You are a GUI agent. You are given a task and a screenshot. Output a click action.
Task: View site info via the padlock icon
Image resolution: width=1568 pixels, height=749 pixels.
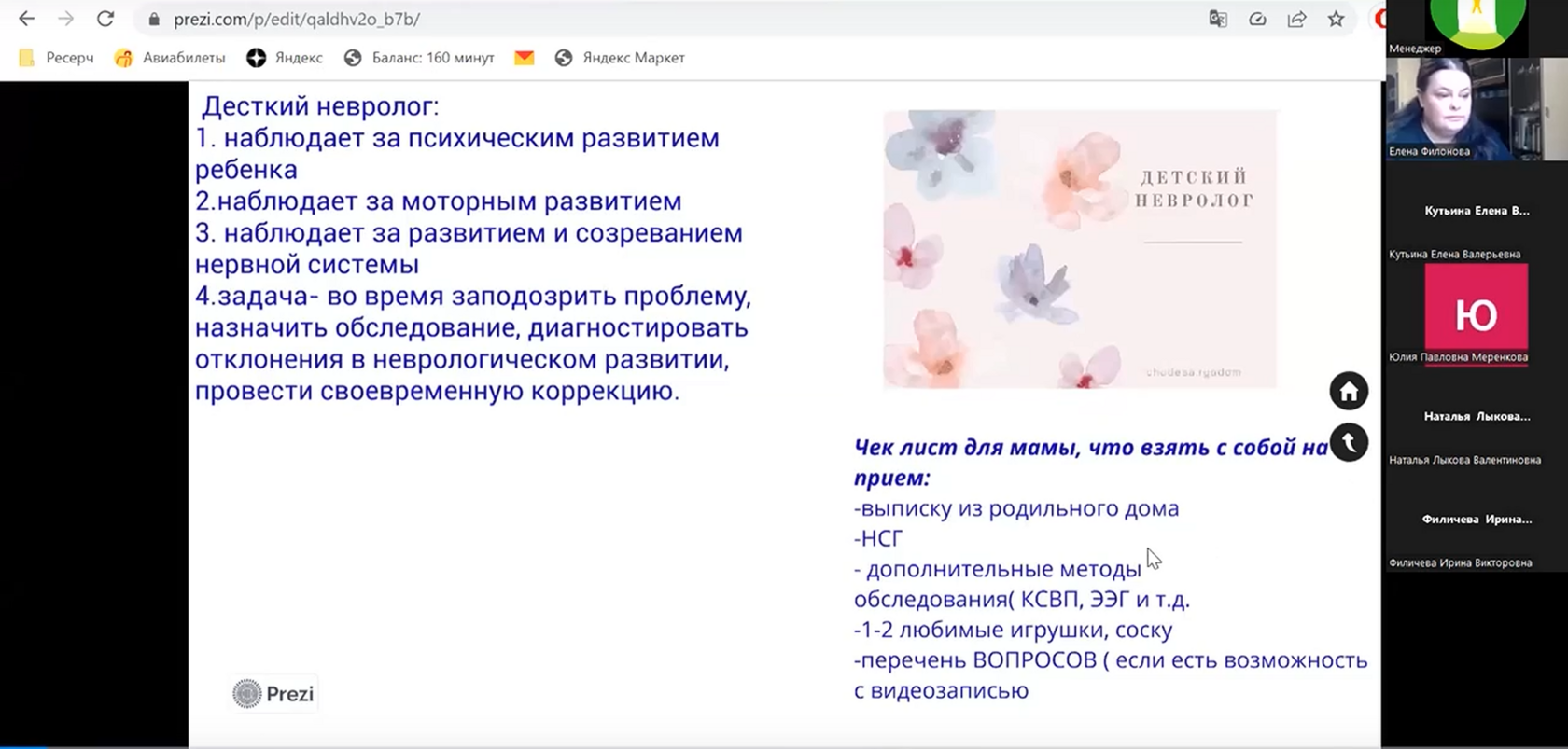click(x=154, y=20)
